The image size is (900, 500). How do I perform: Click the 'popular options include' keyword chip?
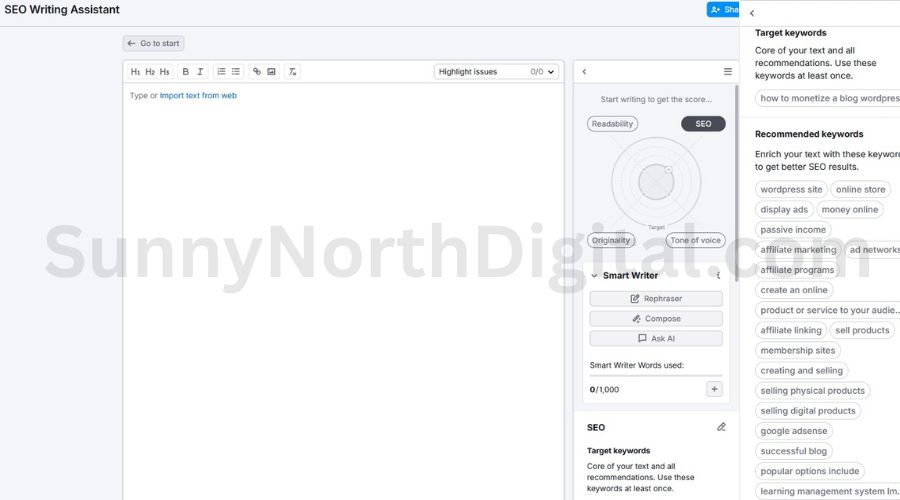tap(810, 471)
